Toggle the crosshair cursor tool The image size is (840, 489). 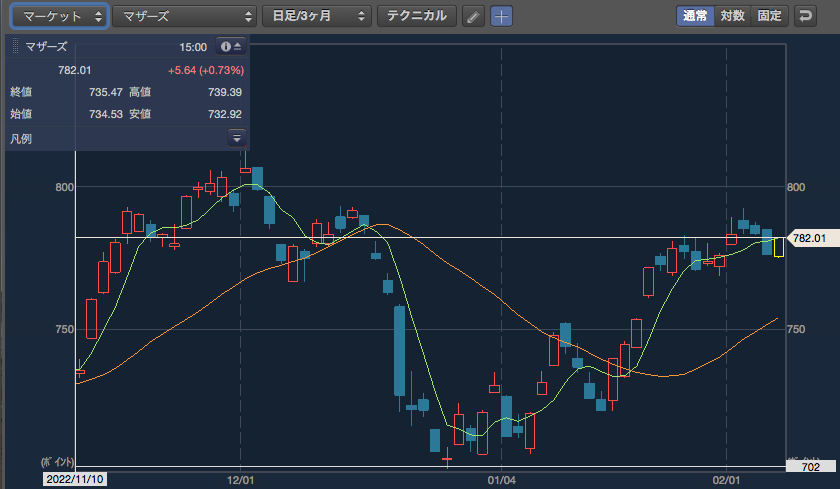pos(501,17)
